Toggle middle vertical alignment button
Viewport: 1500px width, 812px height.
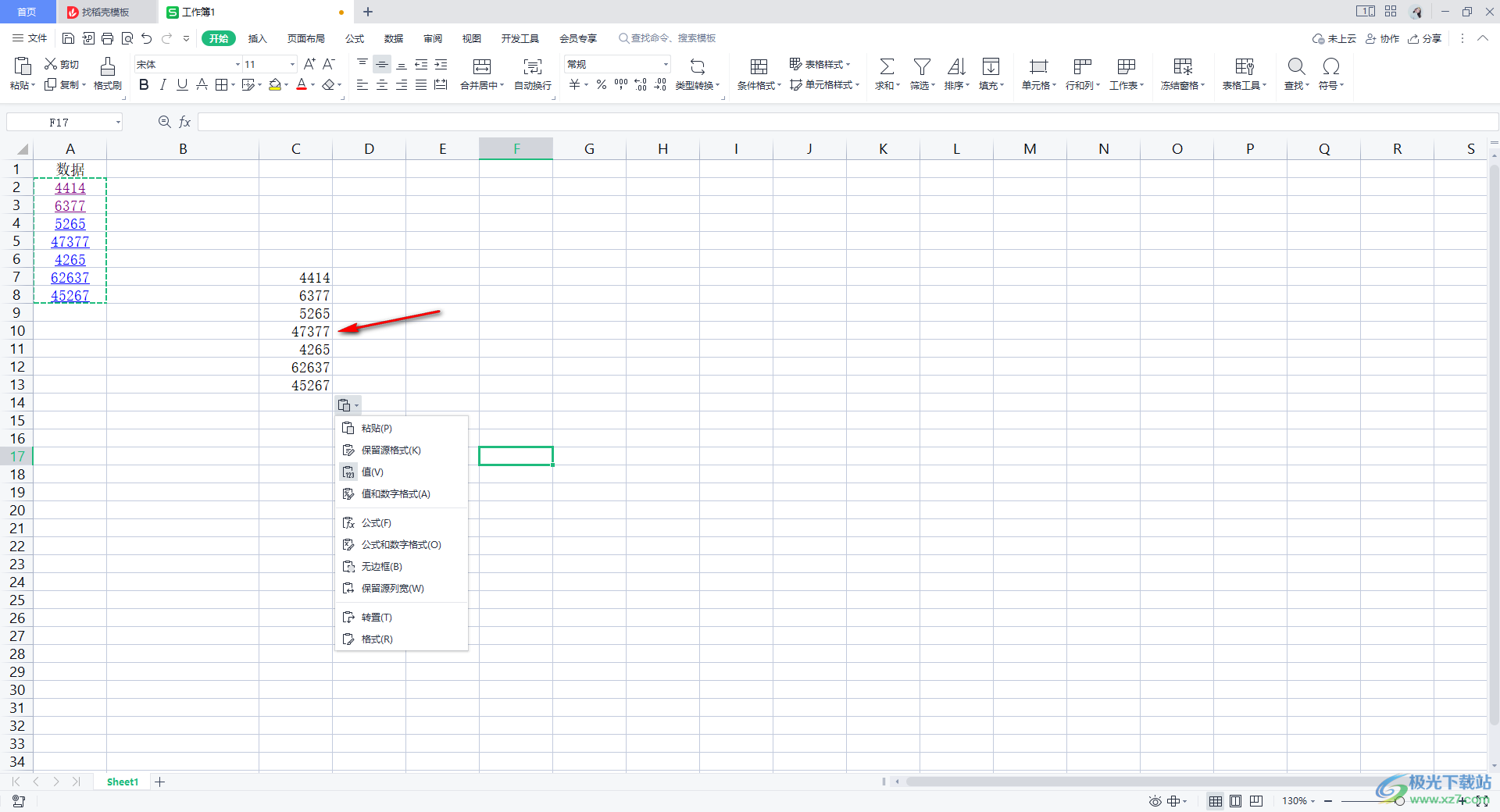coord(382,64)
